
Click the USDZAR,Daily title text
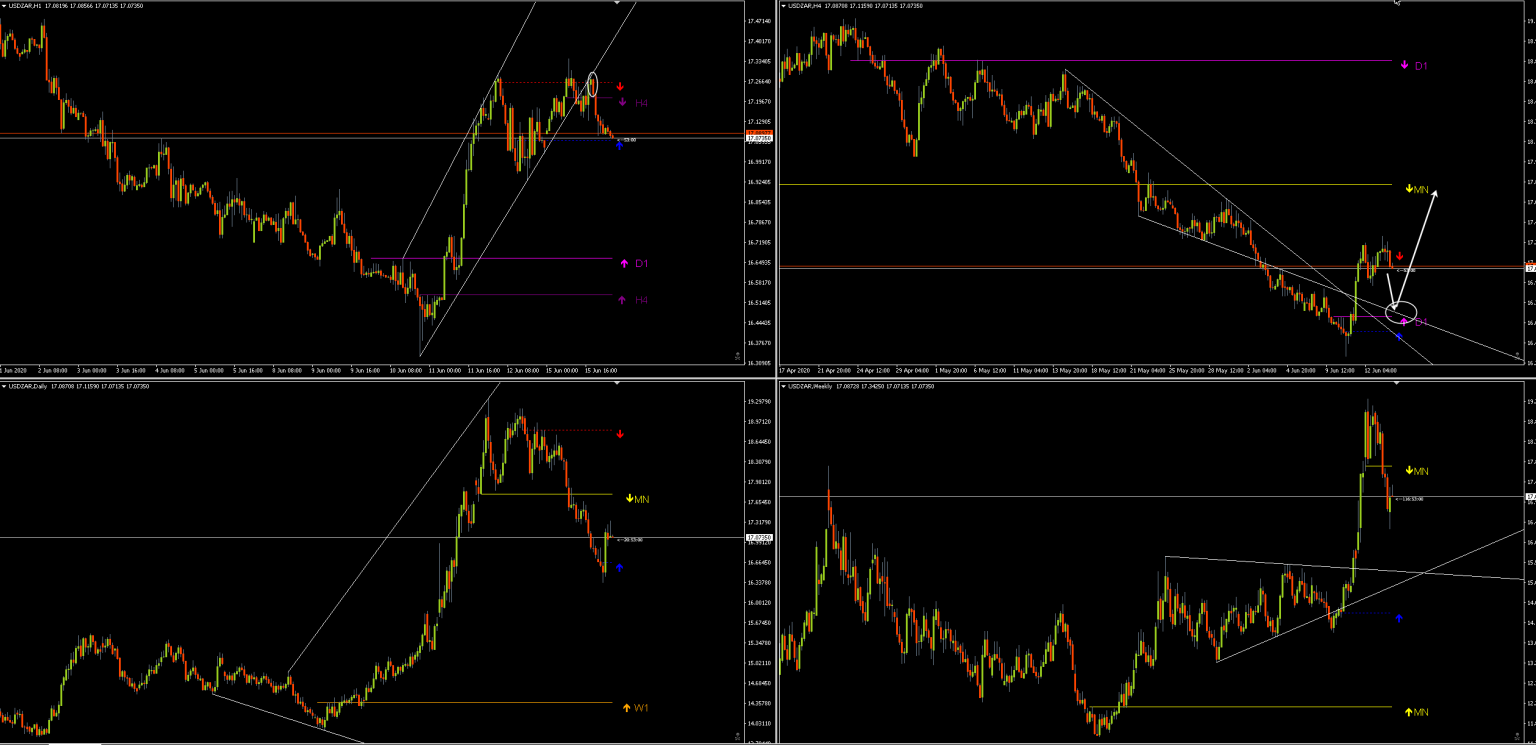tap(27, 386)
